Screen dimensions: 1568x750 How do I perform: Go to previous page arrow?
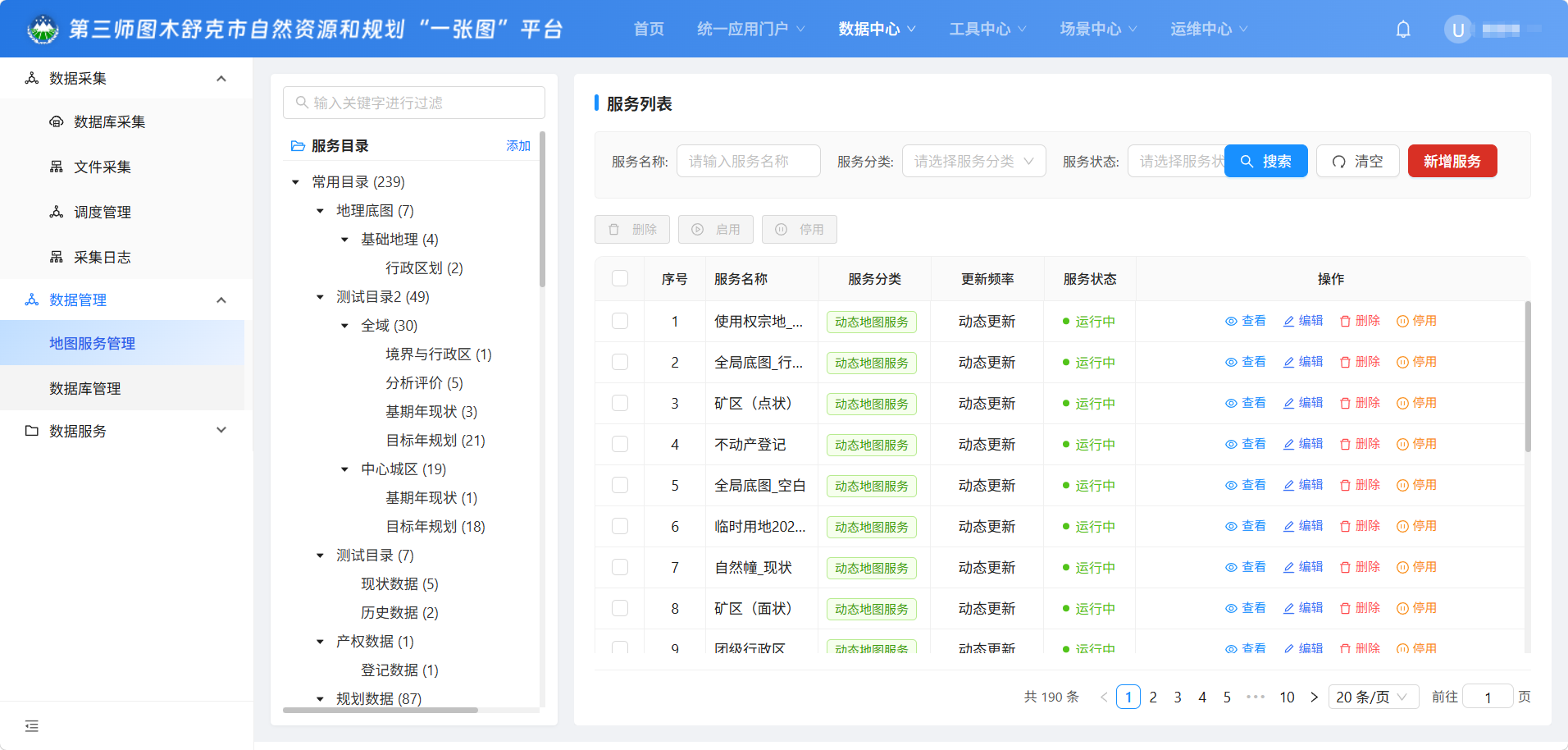(x=1104, y=697)
